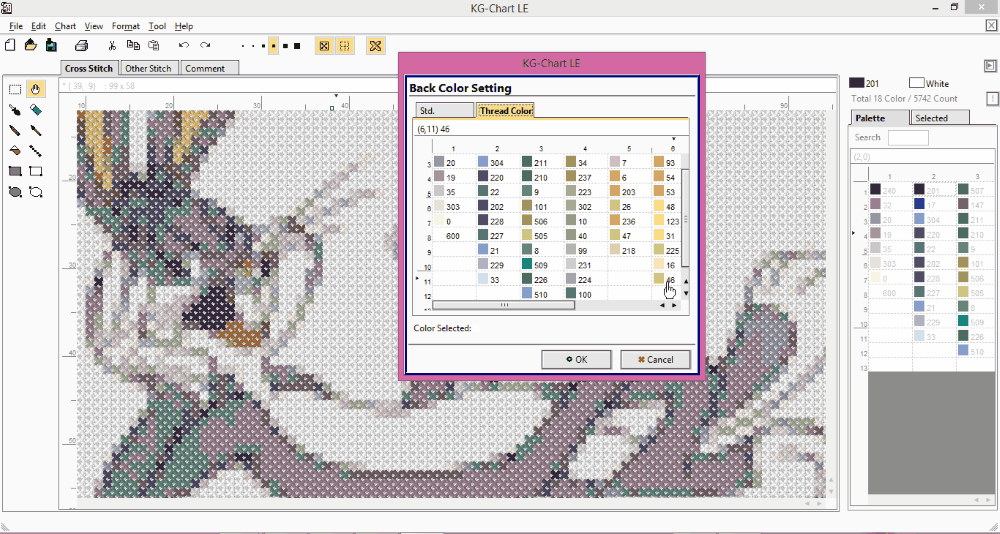Viewport: 1000px width, 534px height.
Task: Create a new chart with the New icon
Action: pyautogui.click(x=10, y=45)
